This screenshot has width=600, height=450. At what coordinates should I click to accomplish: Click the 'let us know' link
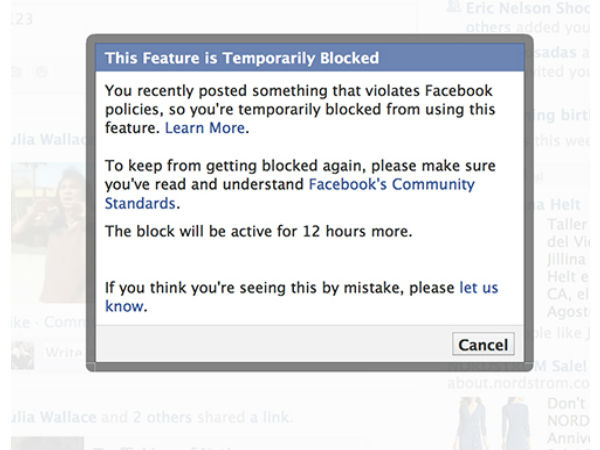(478, 288)
